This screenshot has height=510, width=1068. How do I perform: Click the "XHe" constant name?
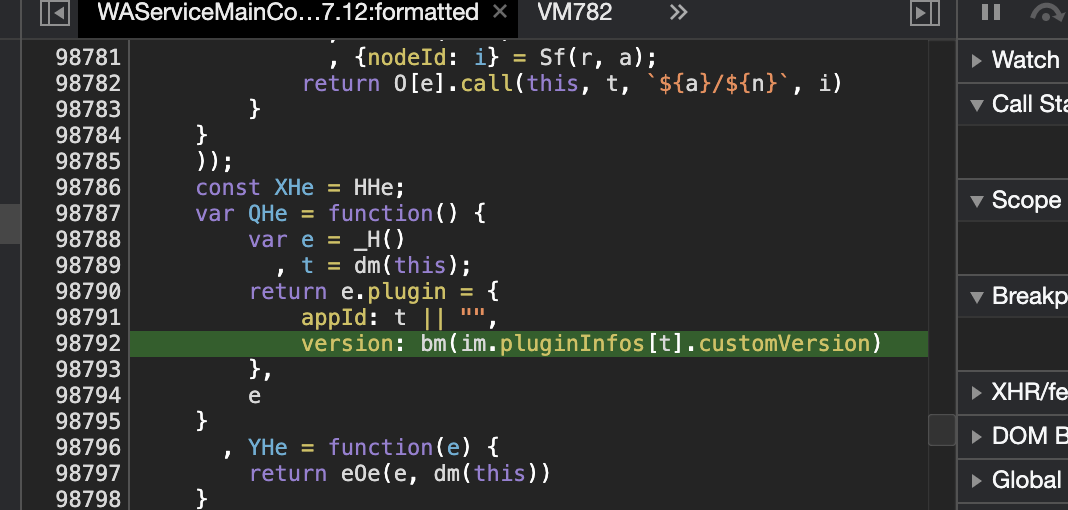click(294, 188)
